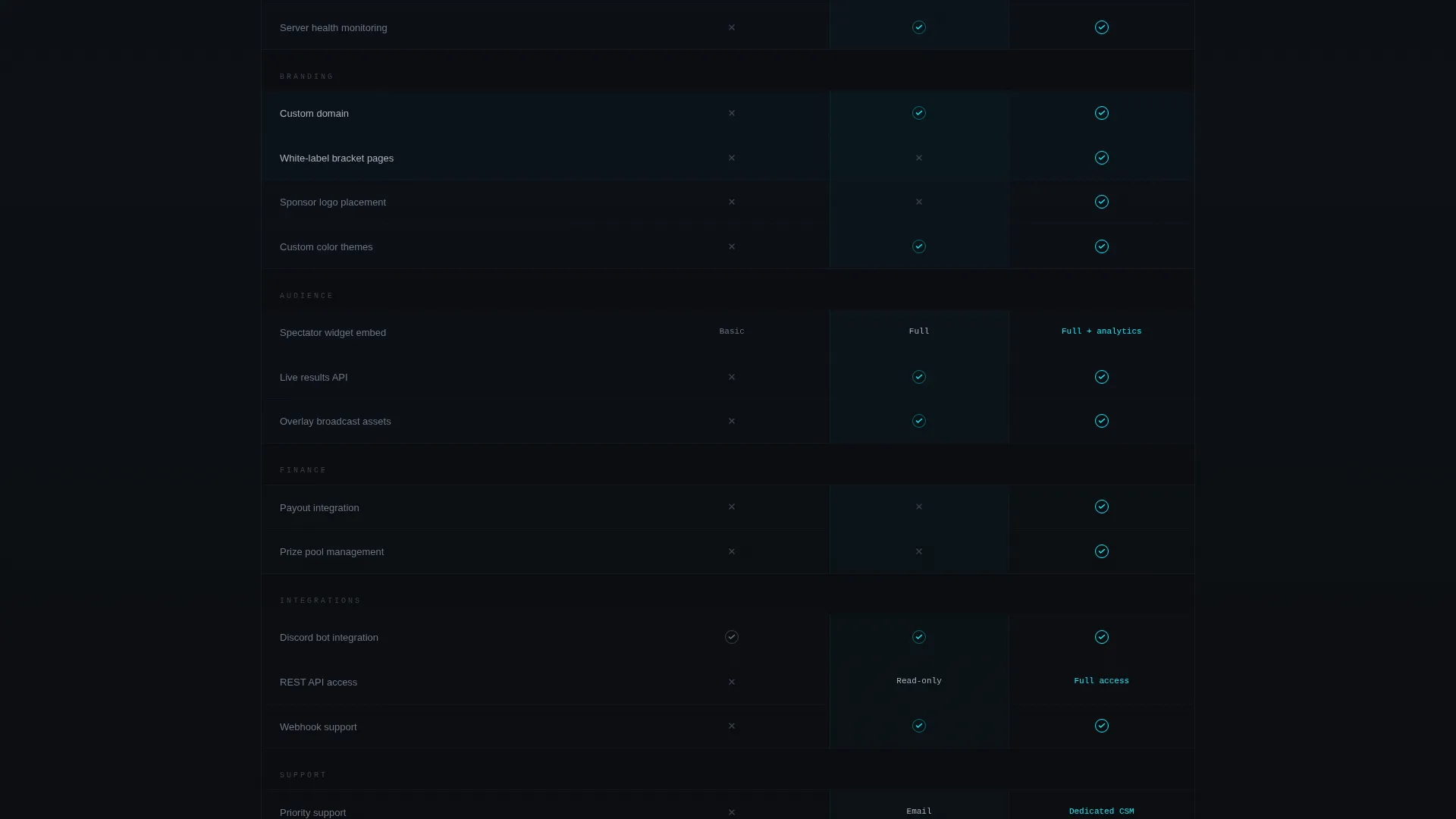Click White-label bracket pages cross in lowest-tier column
The width and height of the screenshot is (1456, 819).
click(x=732, y=158)
